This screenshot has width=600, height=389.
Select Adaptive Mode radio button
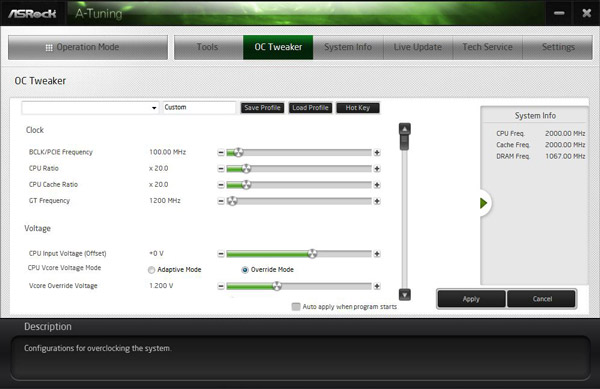click(x=152, y=270)
